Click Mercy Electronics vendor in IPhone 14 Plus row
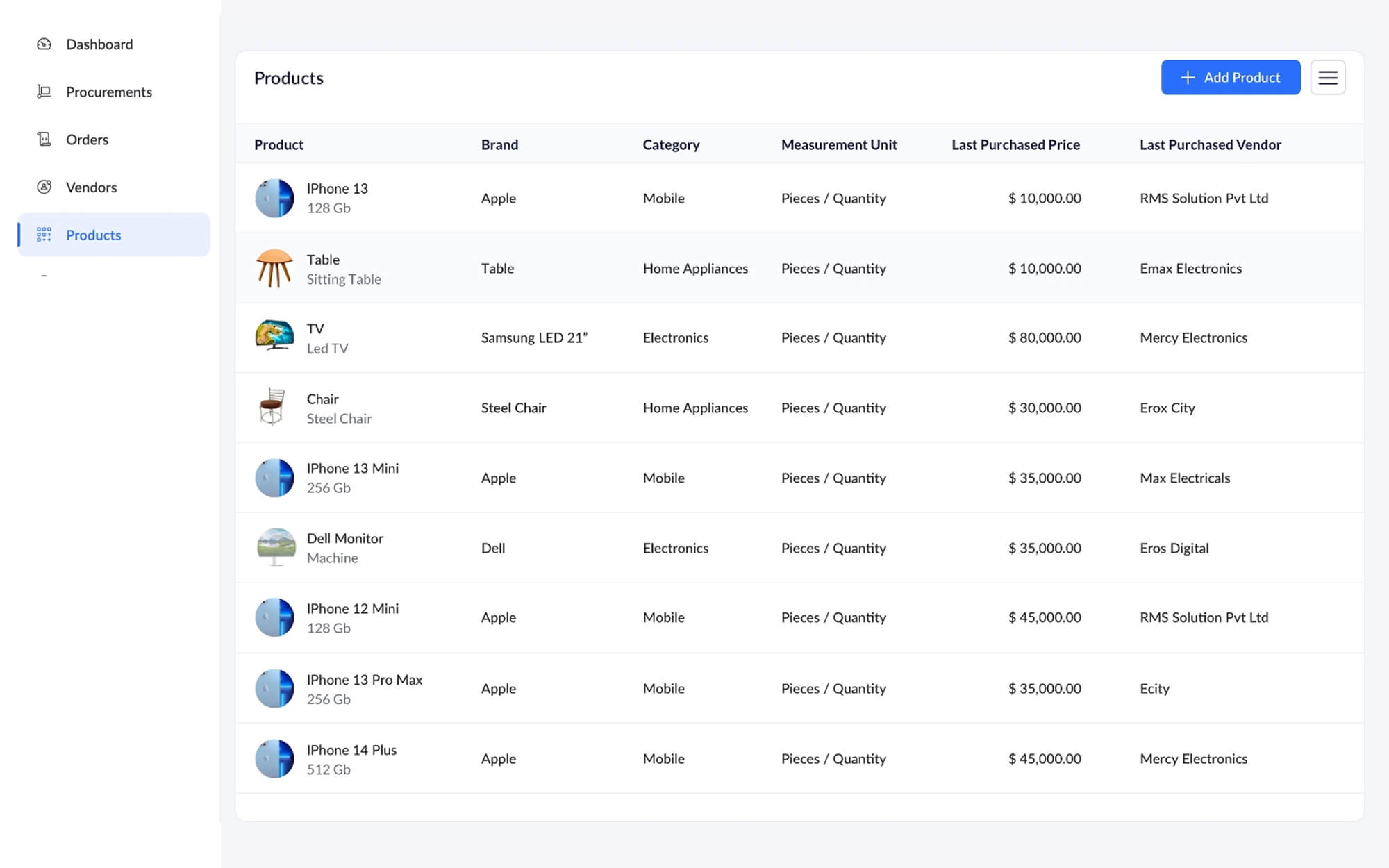The image size is (1389, 868). click(x=1193, y=758)
